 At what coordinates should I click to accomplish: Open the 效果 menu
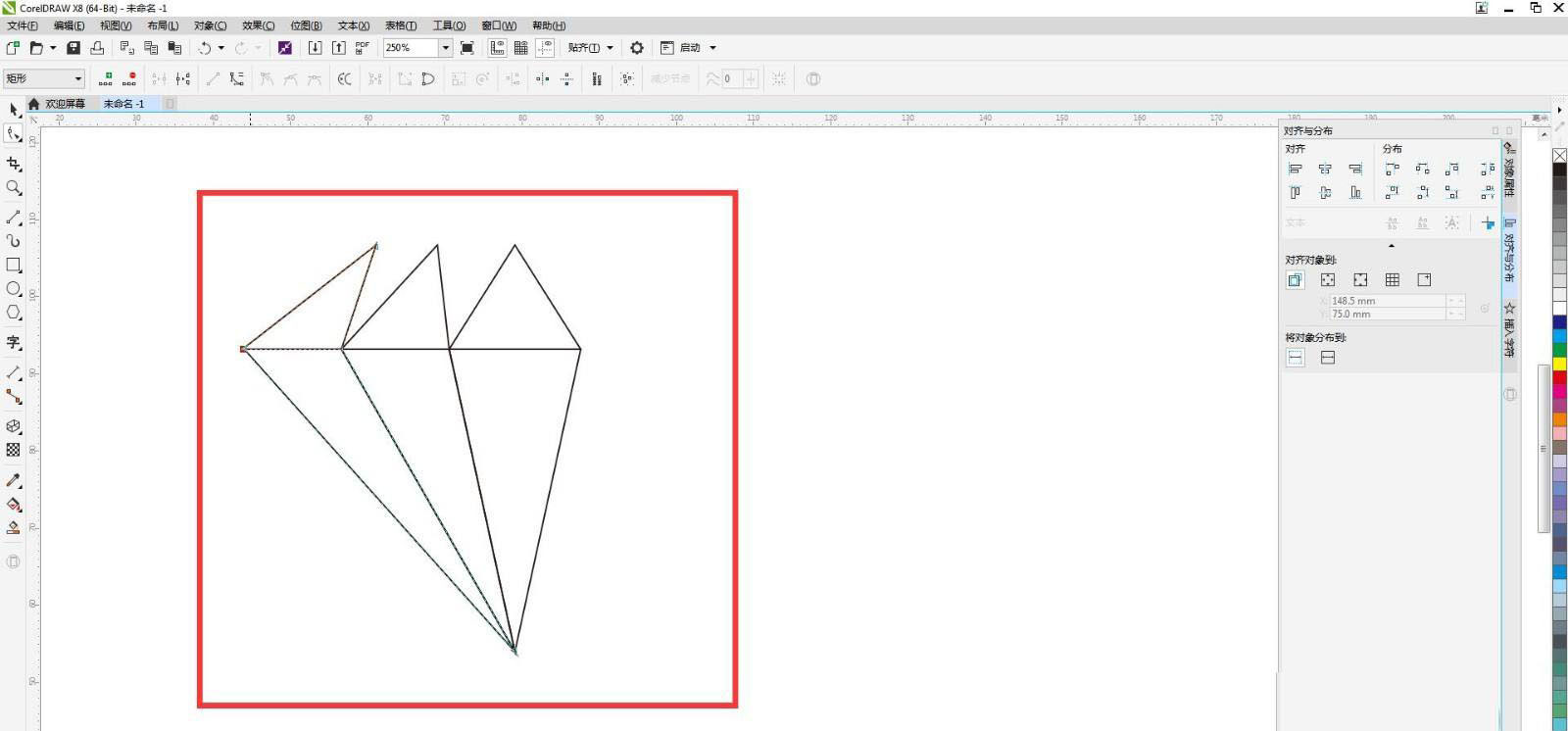[258, 25]
